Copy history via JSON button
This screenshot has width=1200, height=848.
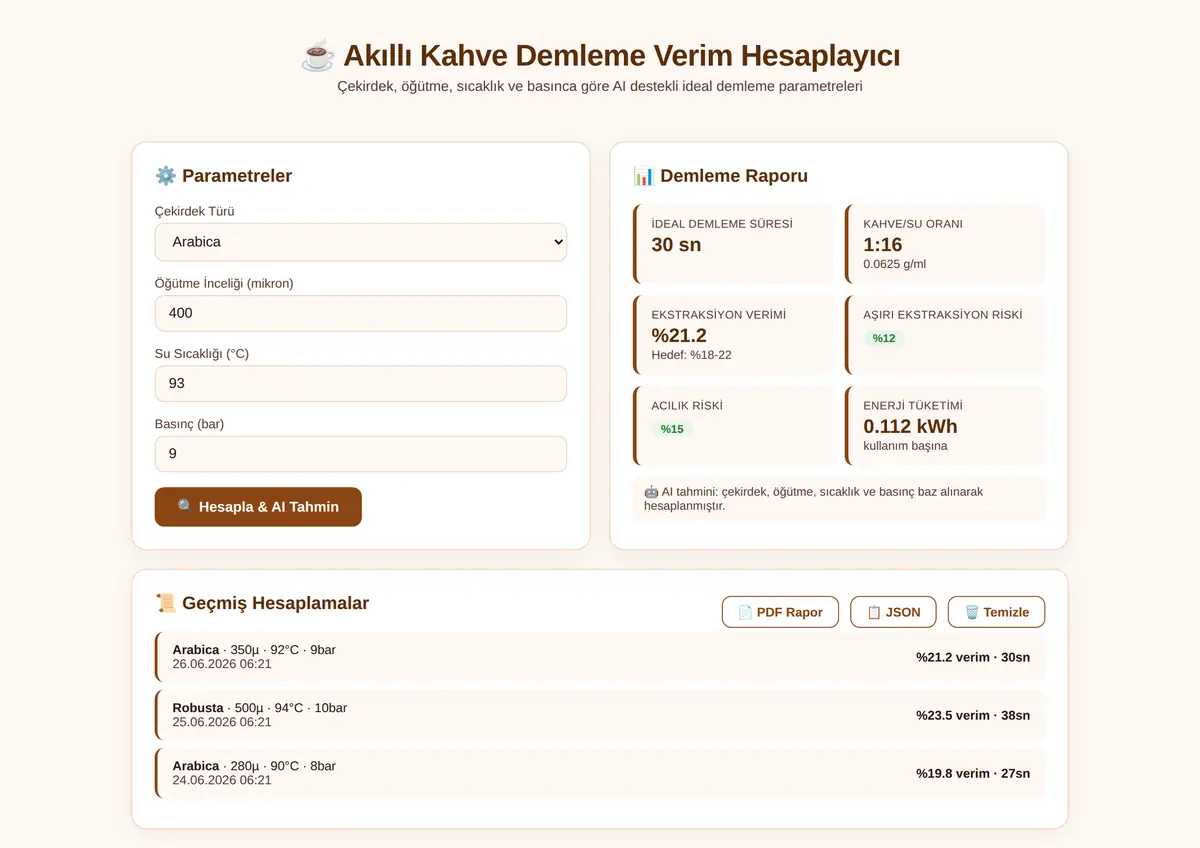[893, 612]
